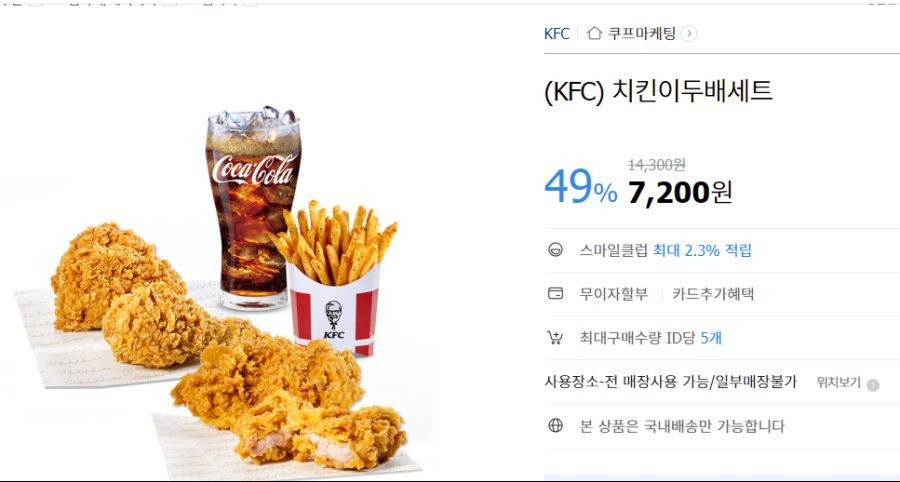Click the 49% discount rate
This screenshot has height=482, width=900.
tap(580, 188)
